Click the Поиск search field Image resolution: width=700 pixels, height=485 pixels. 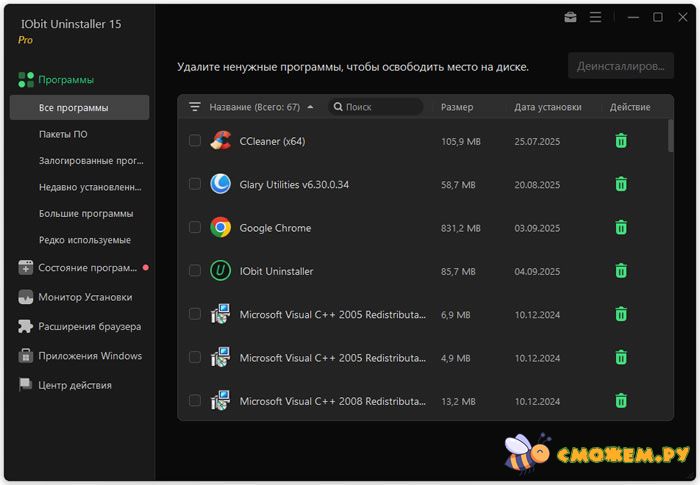(x=375, y=107)
